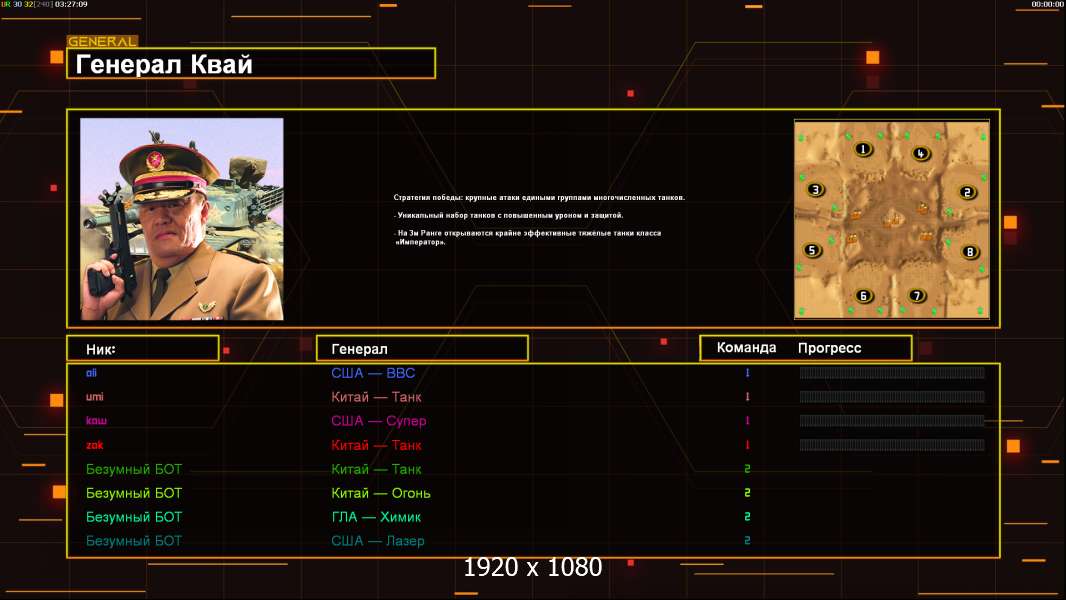Select start position 3 on the map
Screen dimensions: 1066x600
(x=816, y=190)
